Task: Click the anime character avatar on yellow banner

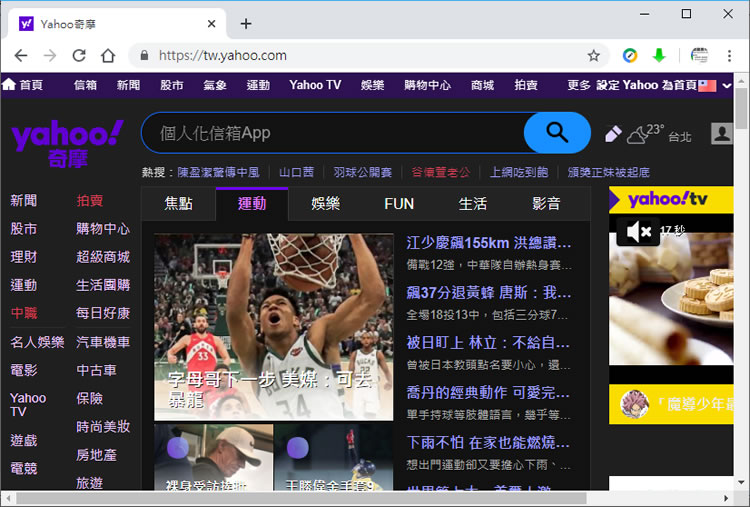Action: 634,404
